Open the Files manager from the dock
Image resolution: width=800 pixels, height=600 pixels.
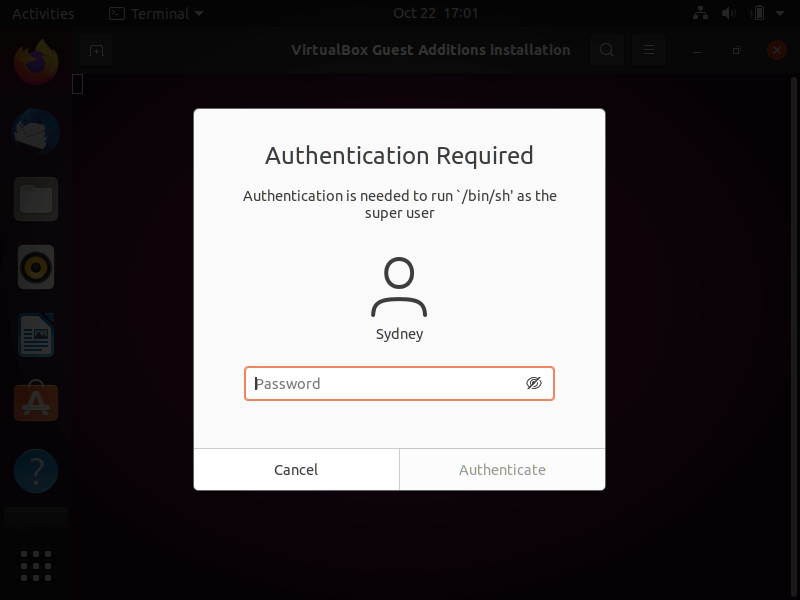point(35,199)
